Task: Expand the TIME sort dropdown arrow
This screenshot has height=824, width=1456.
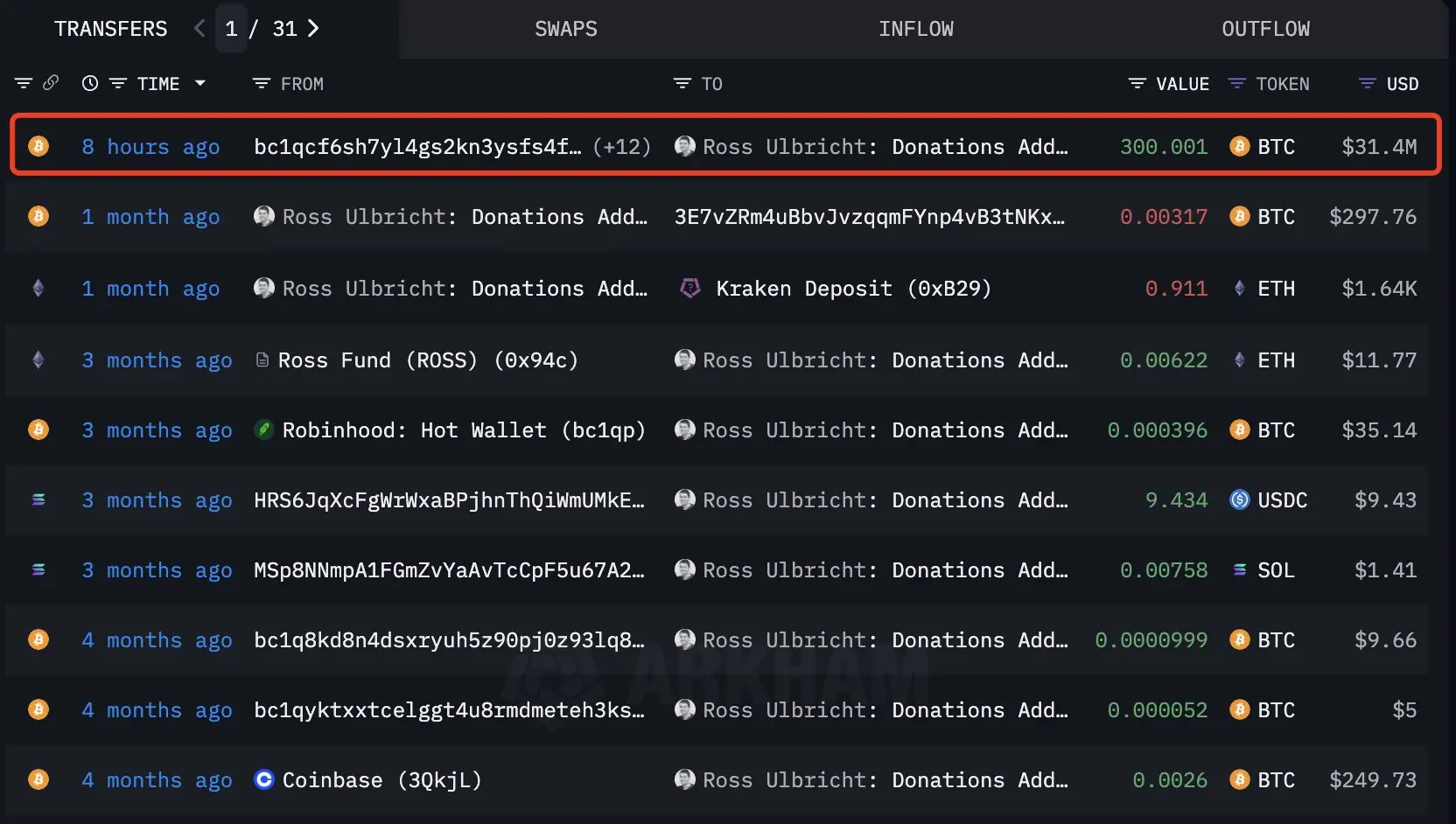Action: (199, 83)
